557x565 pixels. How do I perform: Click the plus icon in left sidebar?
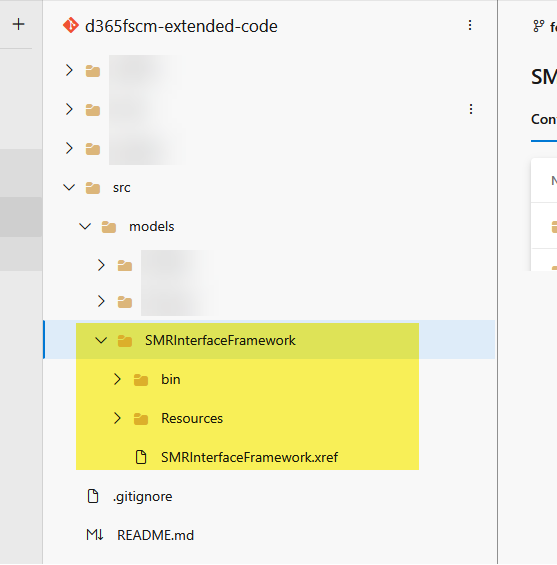(x=18, y=25)
